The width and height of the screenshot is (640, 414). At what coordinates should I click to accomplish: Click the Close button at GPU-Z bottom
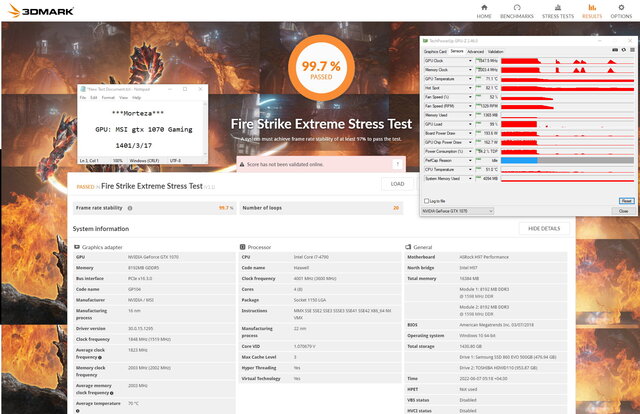point(623,211)
